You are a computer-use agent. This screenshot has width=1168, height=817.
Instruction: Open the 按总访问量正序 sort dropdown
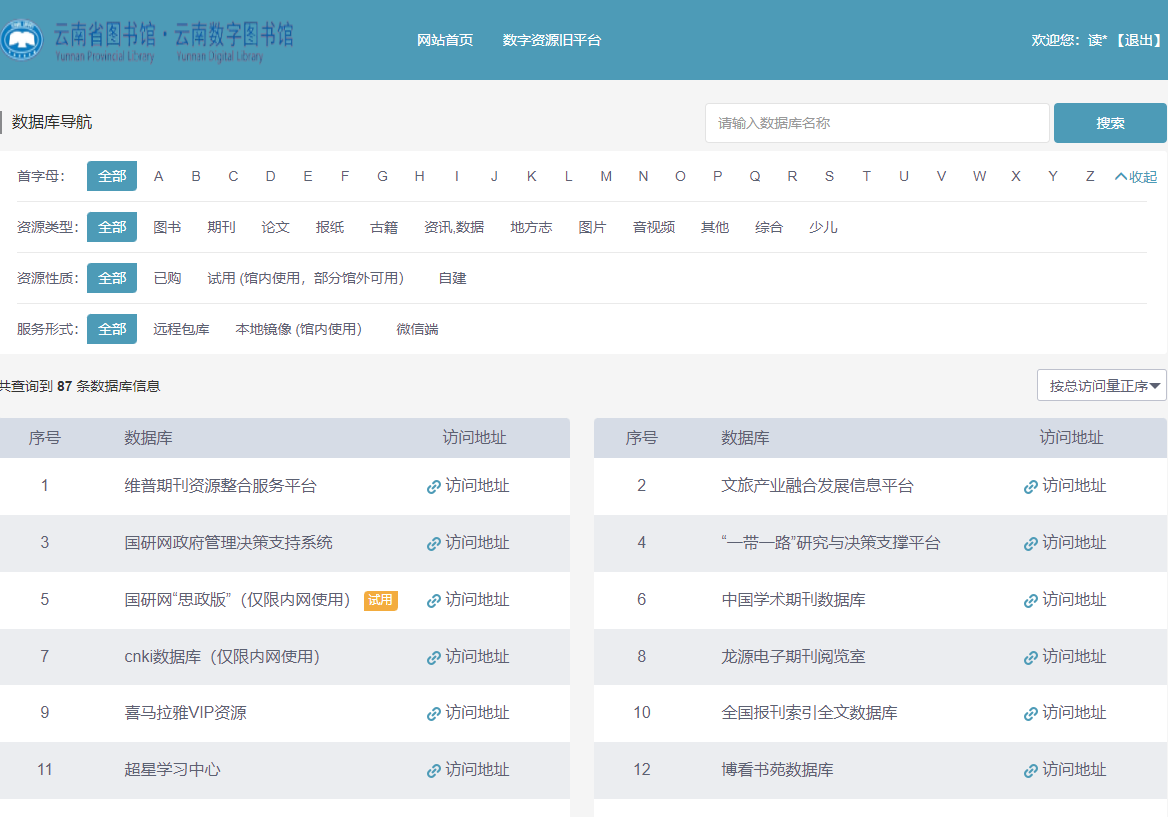(1101, 386)
